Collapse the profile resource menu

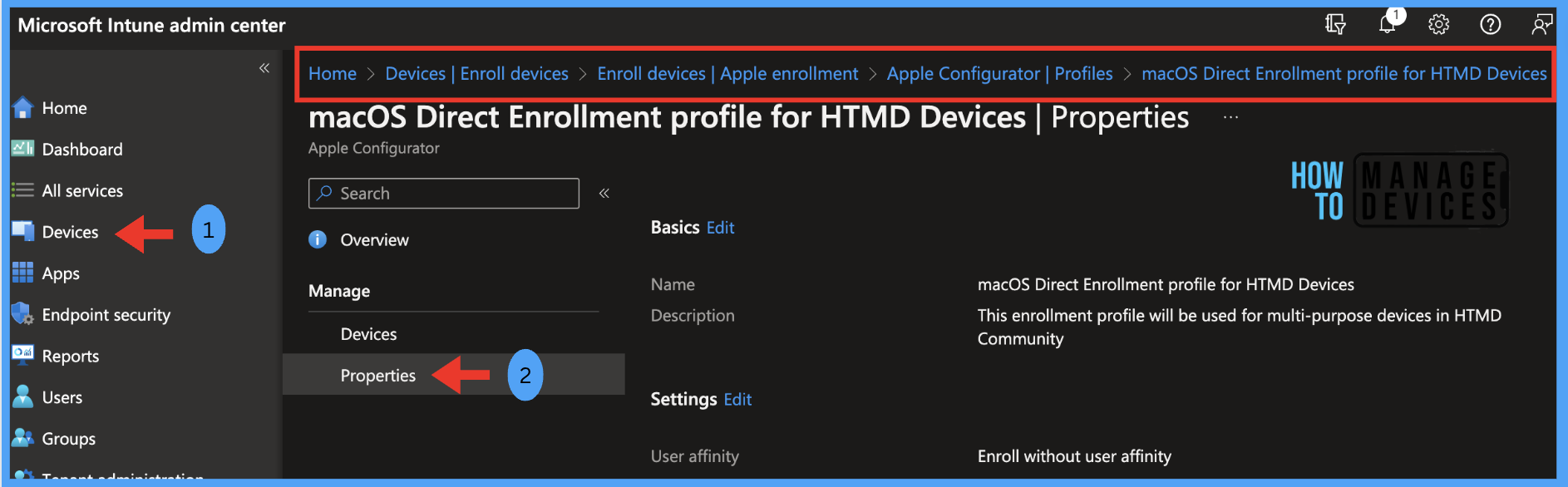[x=604, y=194]
